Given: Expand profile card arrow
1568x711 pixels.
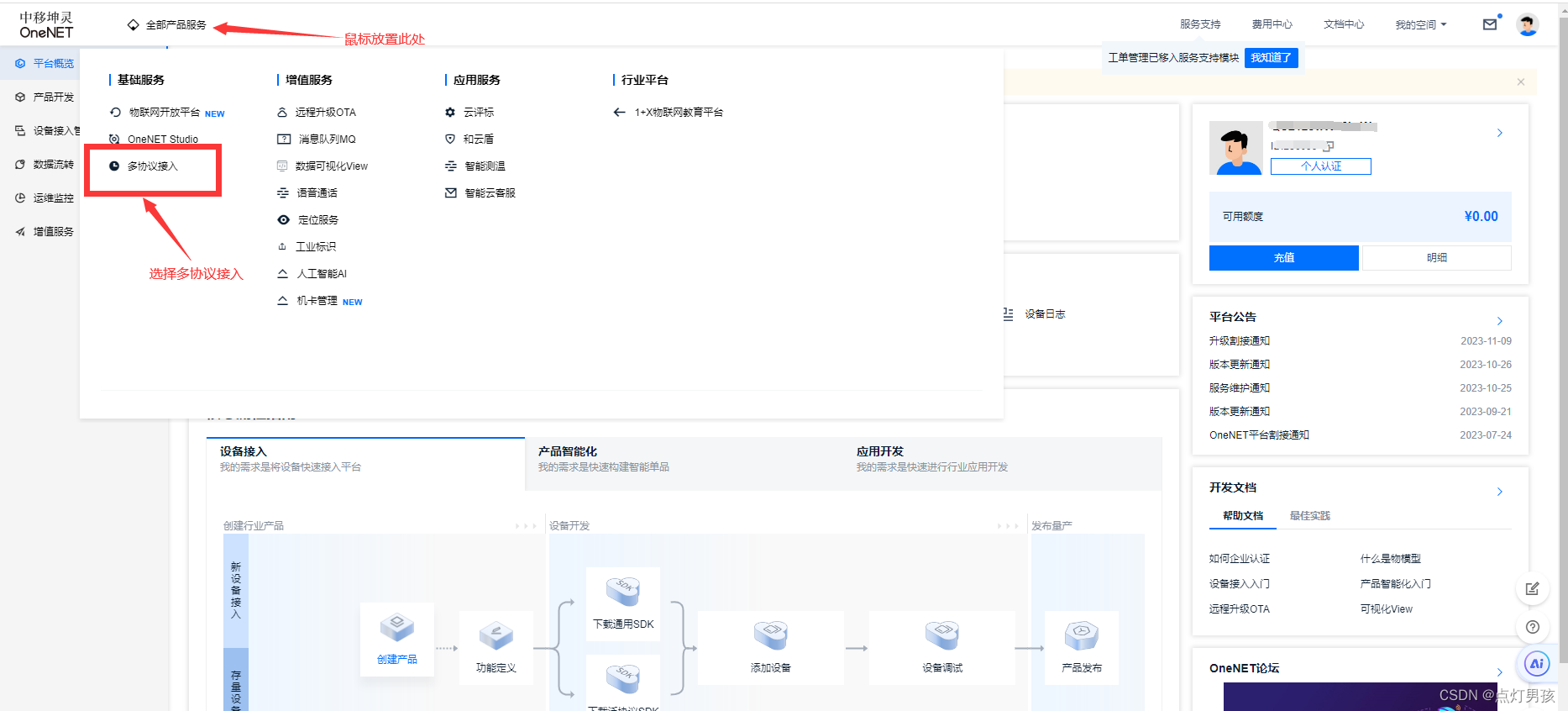Looking at the screenshot, I should [1500, 133].
